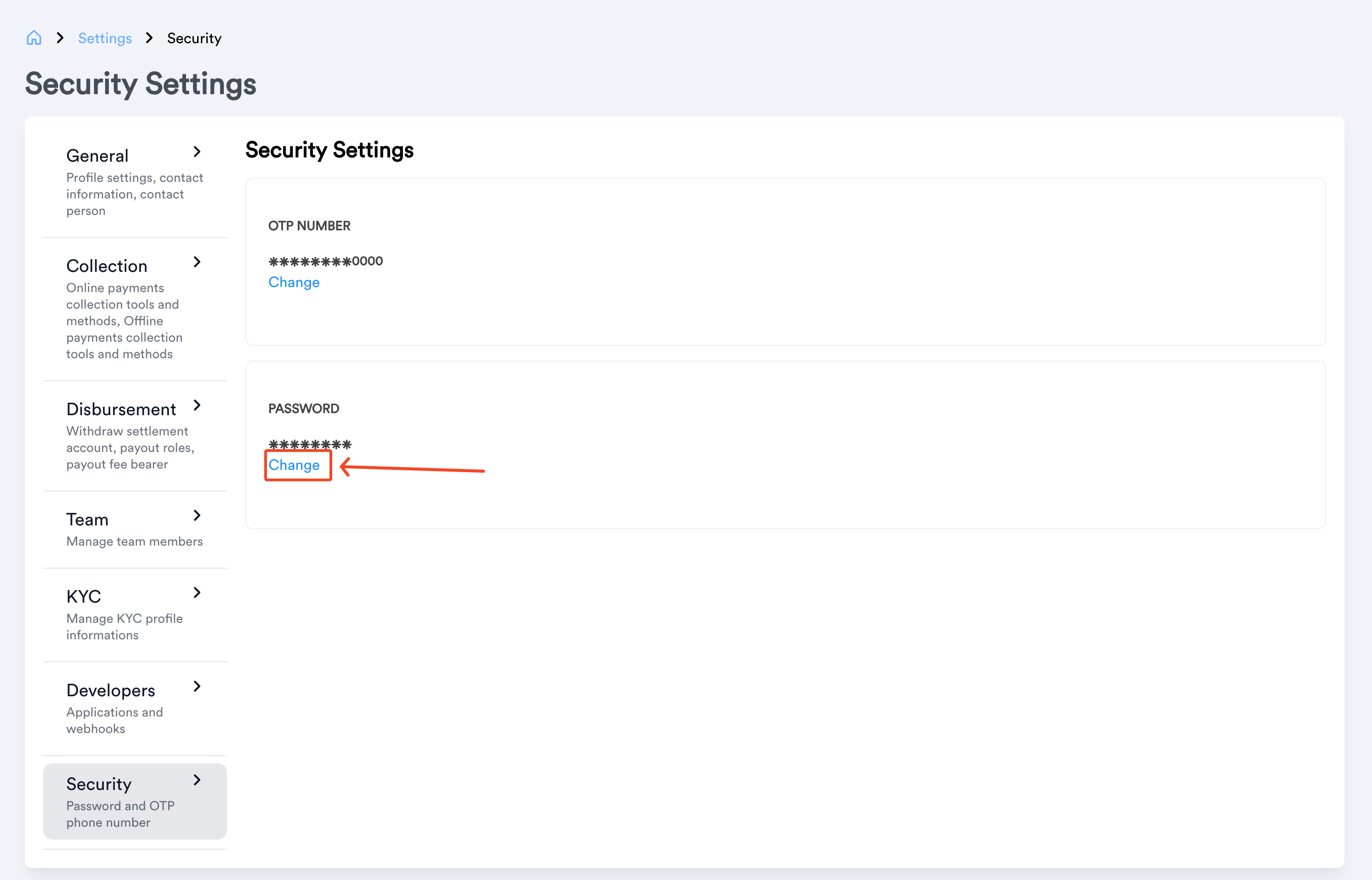
Task: Expand the Developers chevron arrow
Action: click(197, 687)
